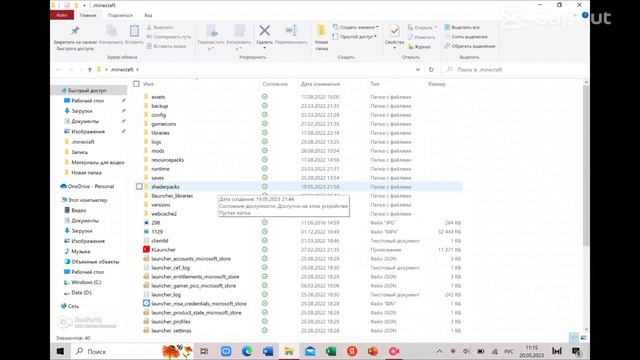Click the Журнал history button
Image resolution: width=640 pixels, height=360 pixels.
click(x=419, y=47)
